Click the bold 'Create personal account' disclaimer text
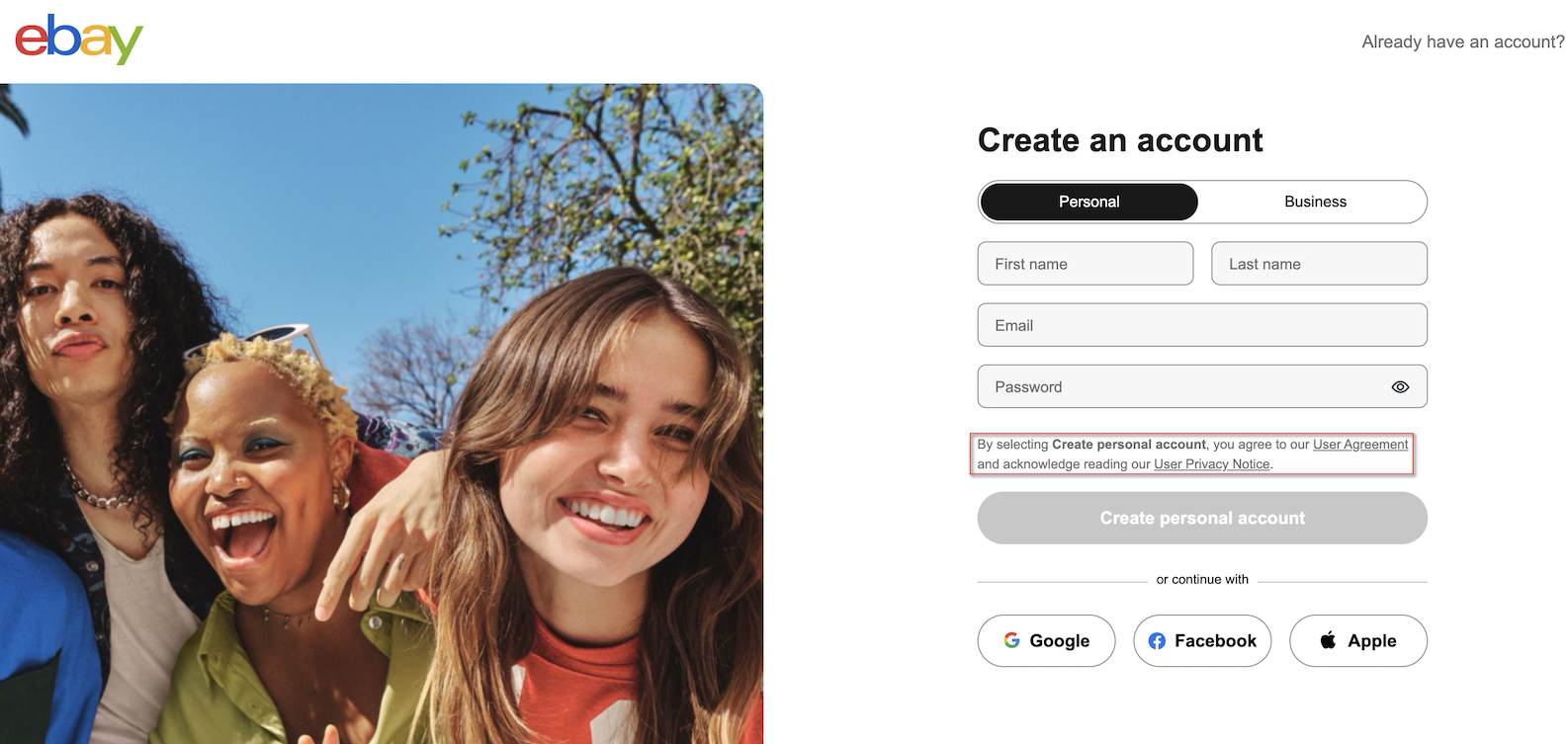 tap(1129, 445)
